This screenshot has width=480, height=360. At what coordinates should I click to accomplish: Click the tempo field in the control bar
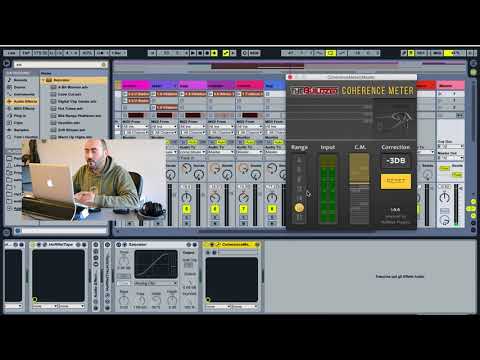point(41,53)
